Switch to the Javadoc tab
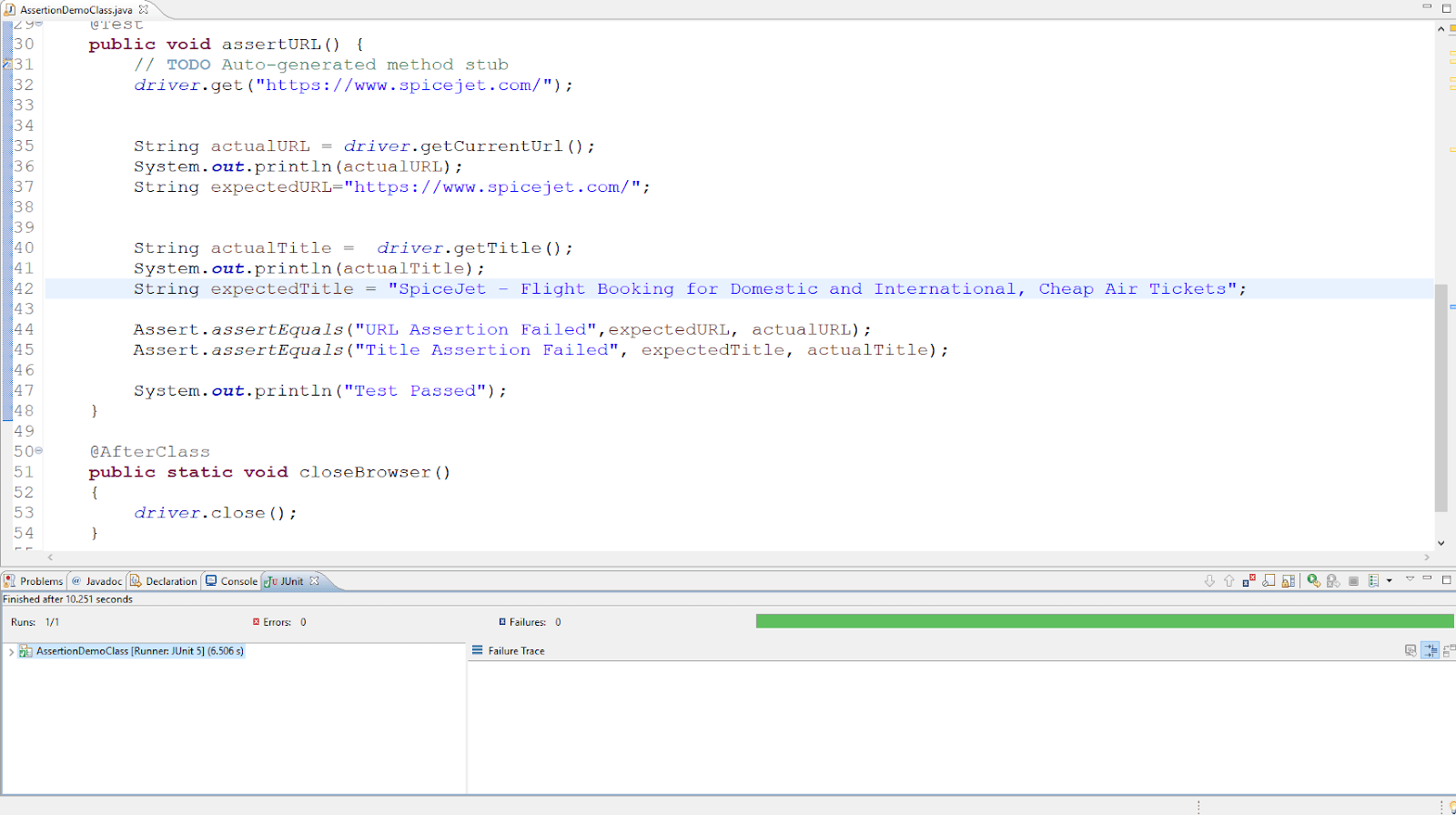 click(96, 581)
